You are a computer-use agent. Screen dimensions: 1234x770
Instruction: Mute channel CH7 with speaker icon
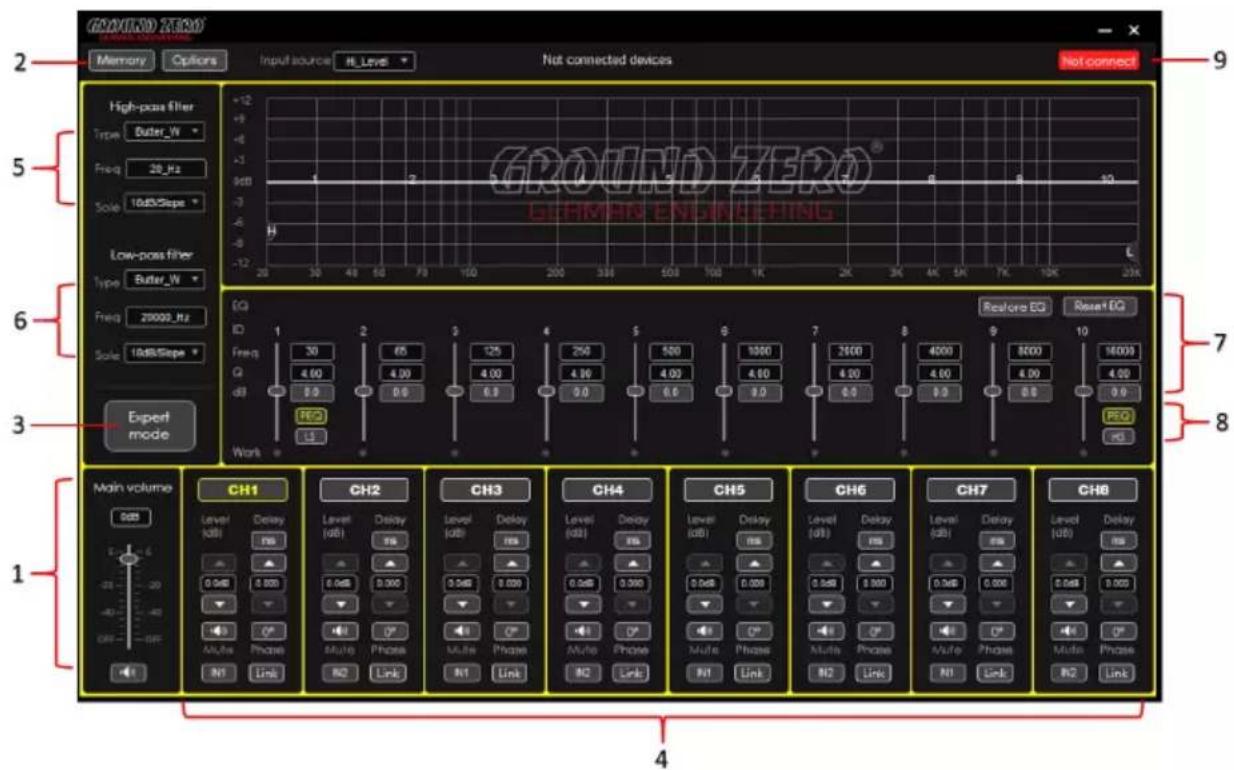point(947,632)
